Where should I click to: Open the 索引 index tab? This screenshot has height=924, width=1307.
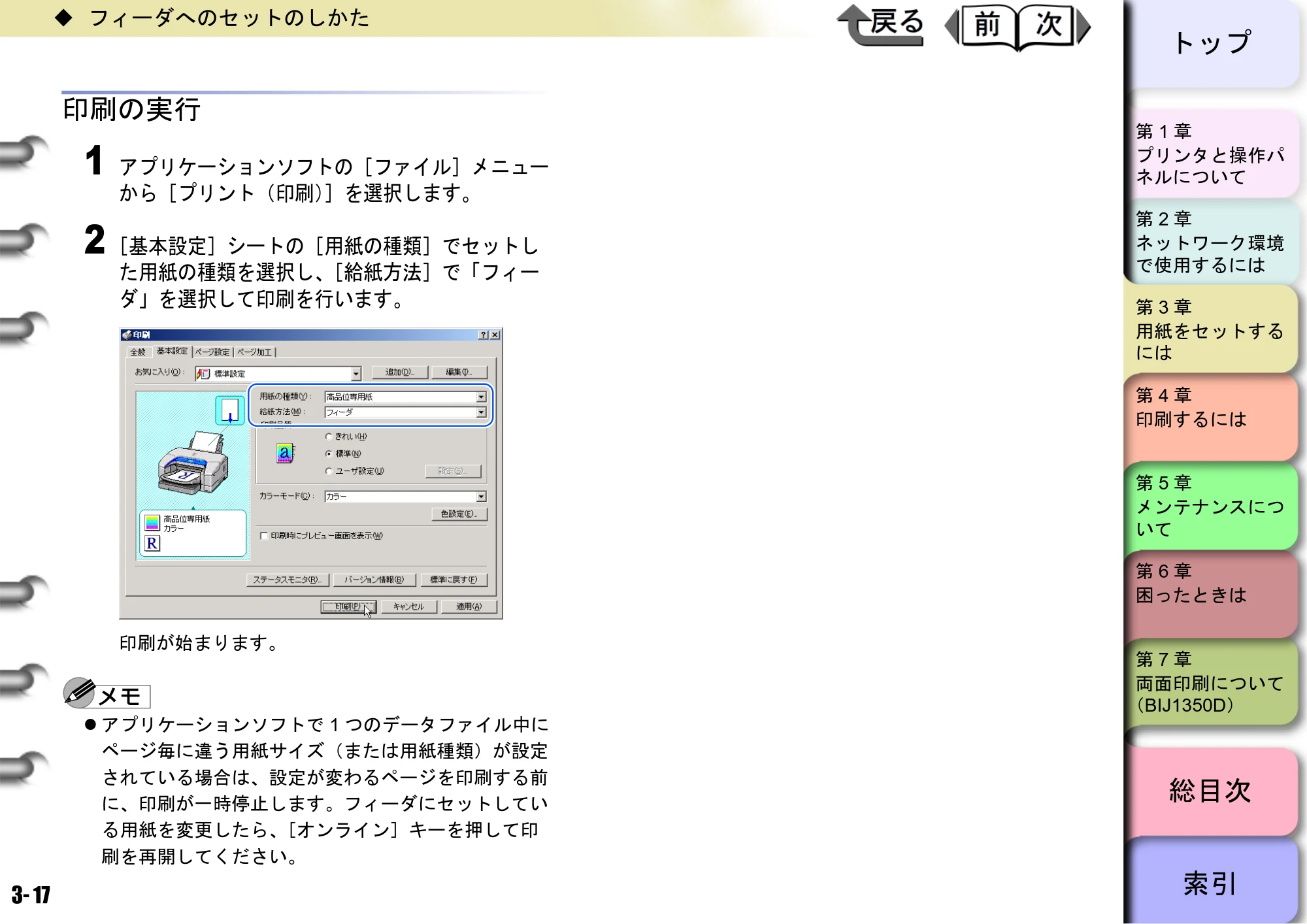pyautogui.click(x=1212, y=881)
